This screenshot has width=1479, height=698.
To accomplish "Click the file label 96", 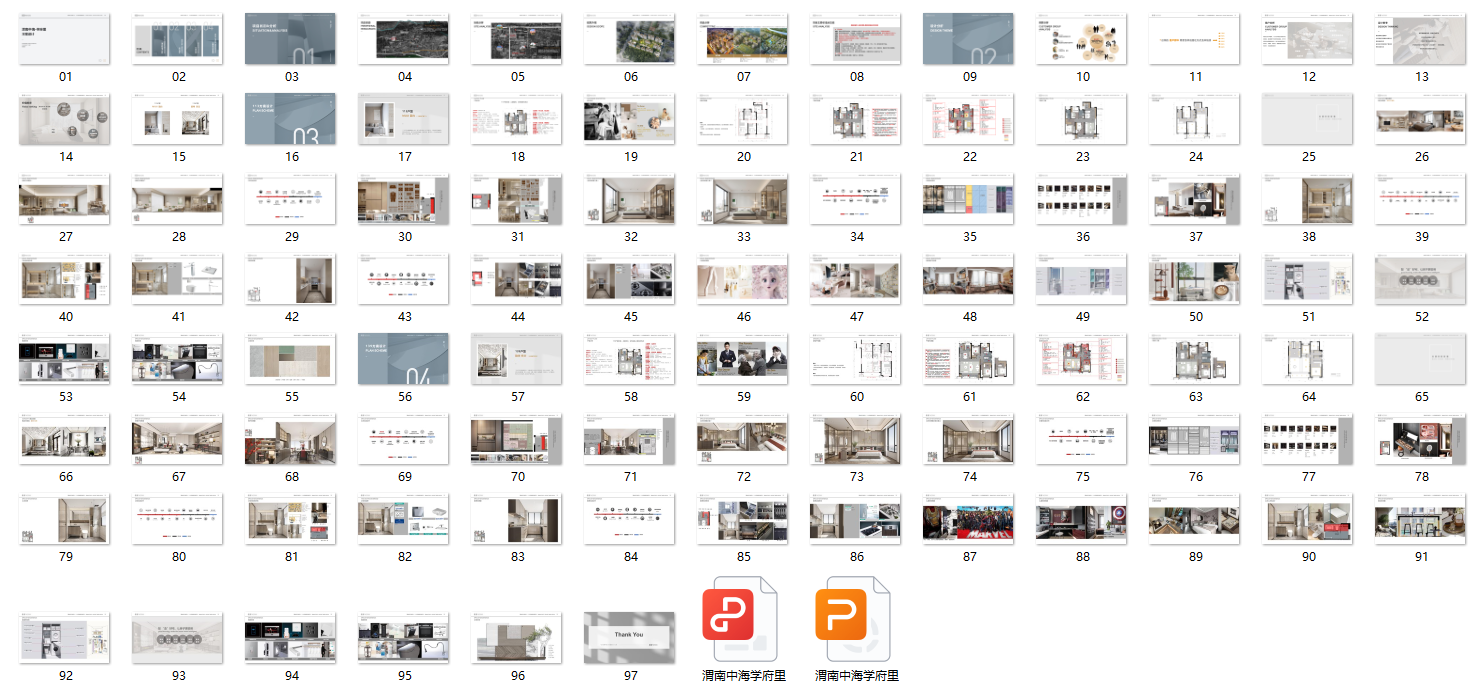I will click(x=518, y=675).
